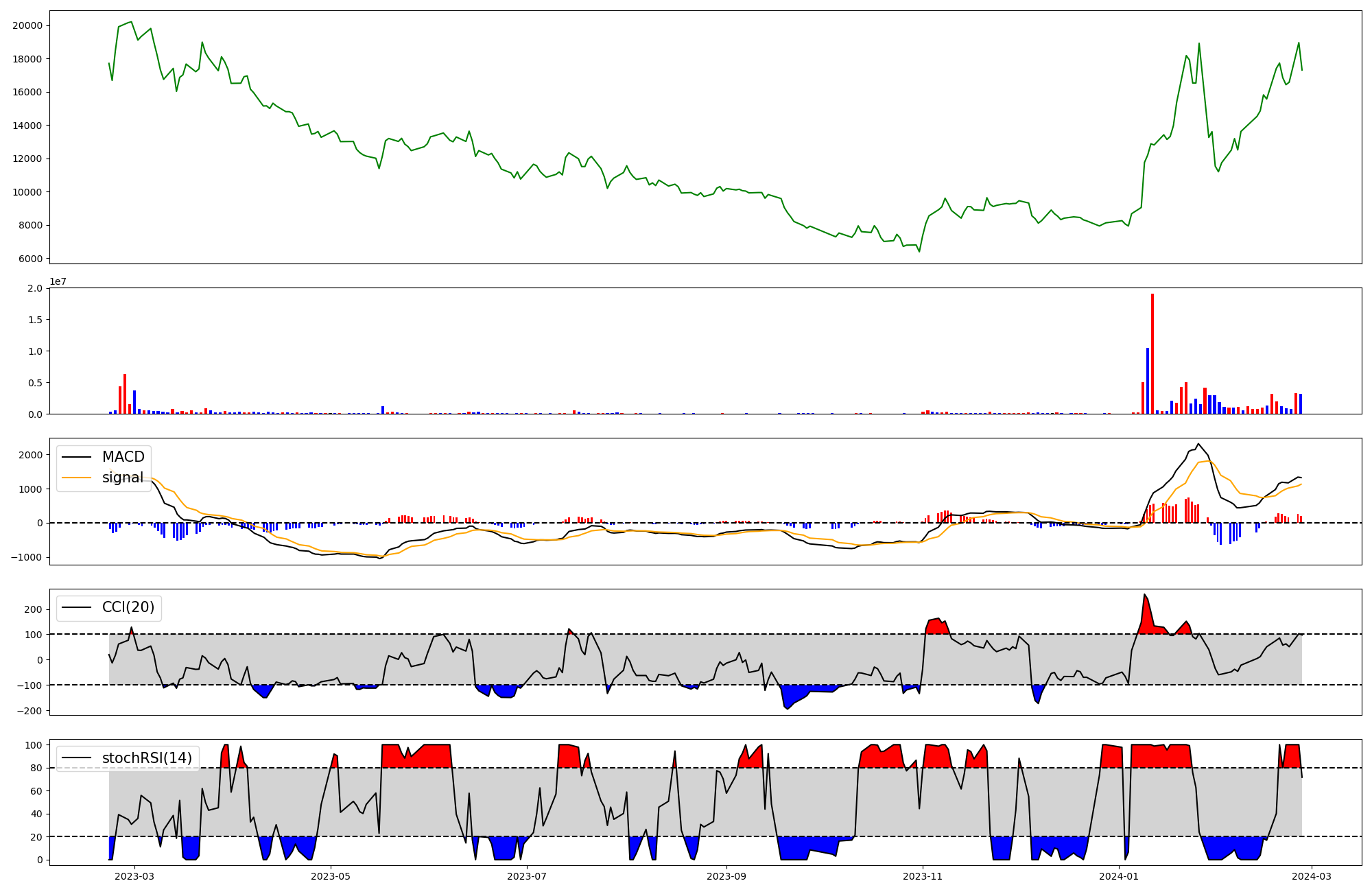This screenshot has width=1372, height=892.
Task: Click the 6000 price axis tick label
Action: (30, 259)
